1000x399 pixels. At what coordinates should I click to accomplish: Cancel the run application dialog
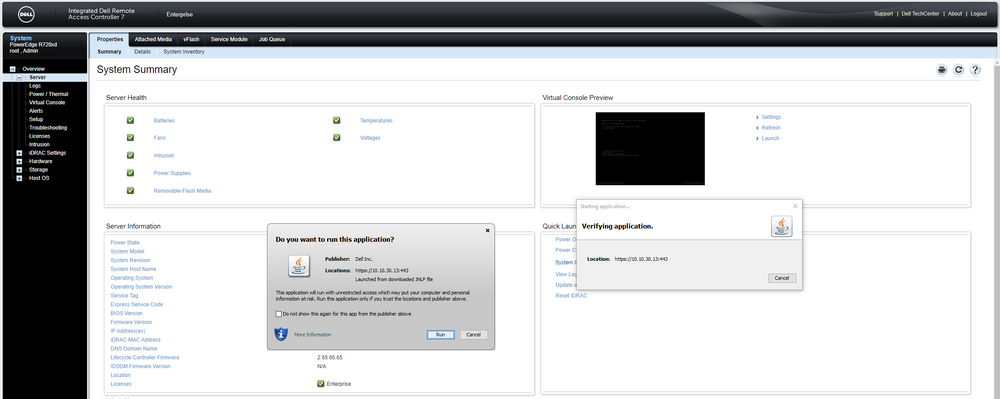point(474,335)
